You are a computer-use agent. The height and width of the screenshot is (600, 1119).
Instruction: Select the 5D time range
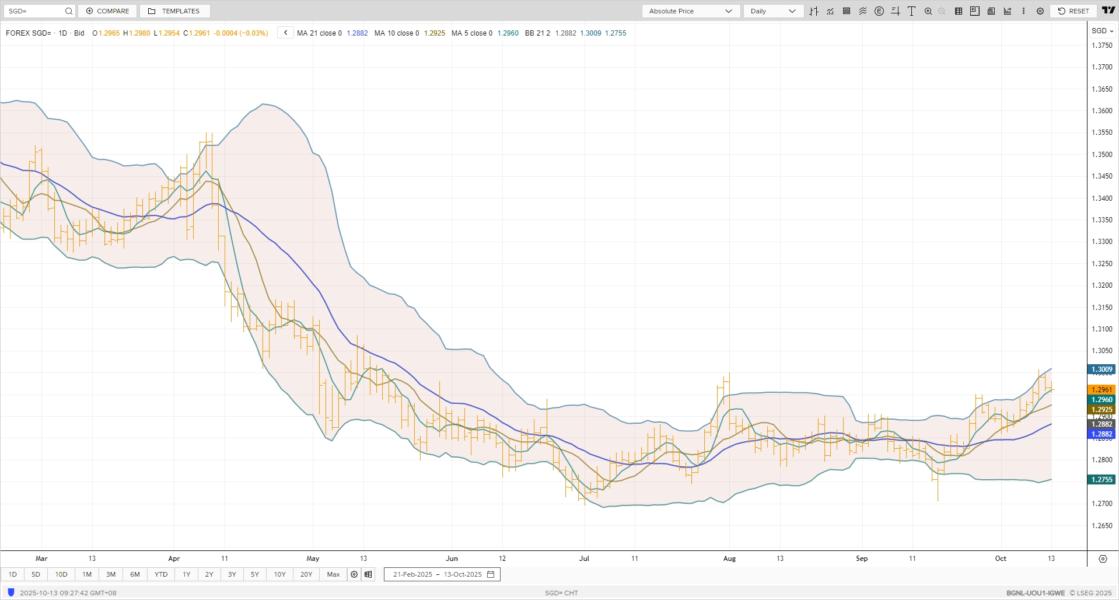tap(36, 574)
